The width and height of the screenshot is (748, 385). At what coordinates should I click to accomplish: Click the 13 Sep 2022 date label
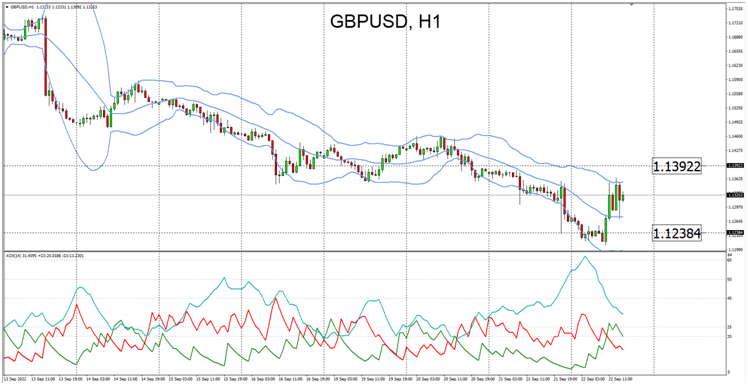pyautogui.click(x=15, y=378)
